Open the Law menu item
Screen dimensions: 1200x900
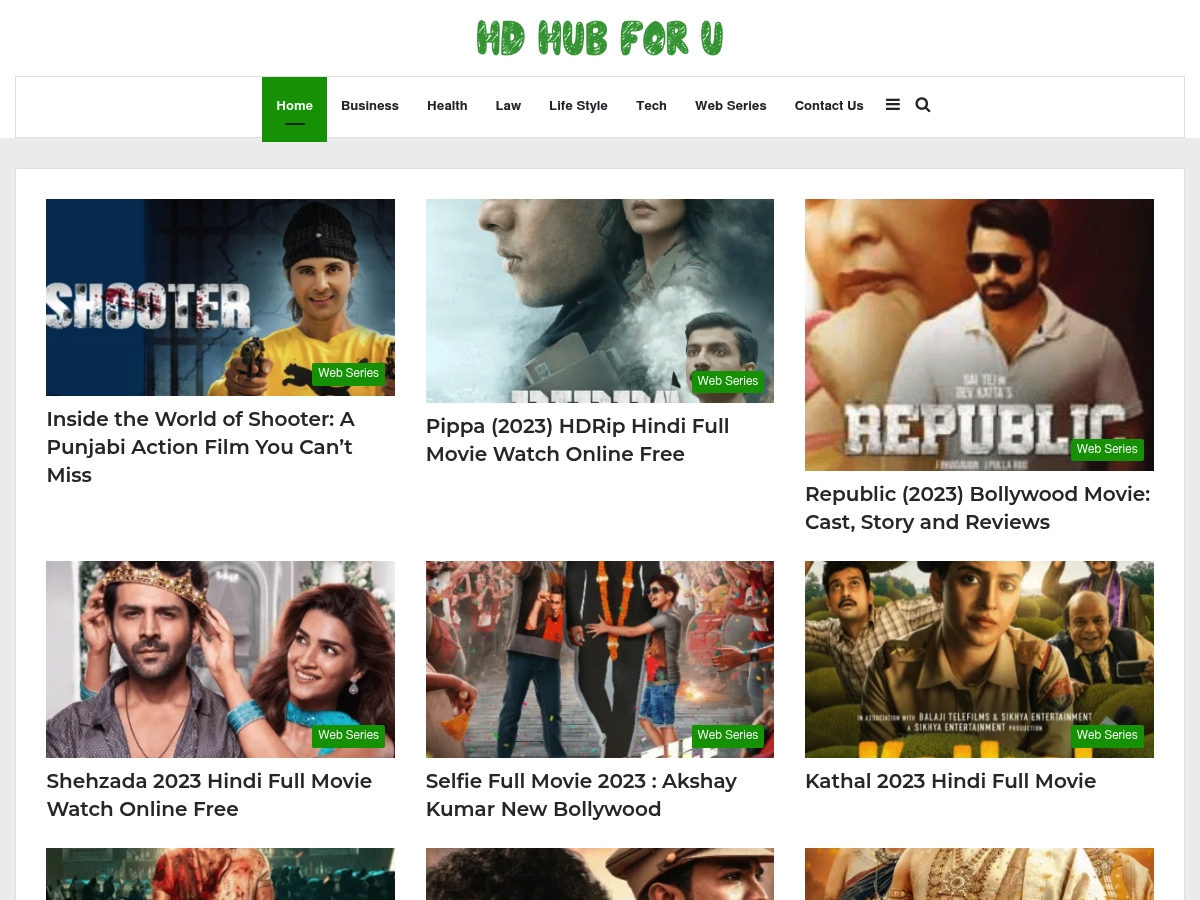[508, 106]
